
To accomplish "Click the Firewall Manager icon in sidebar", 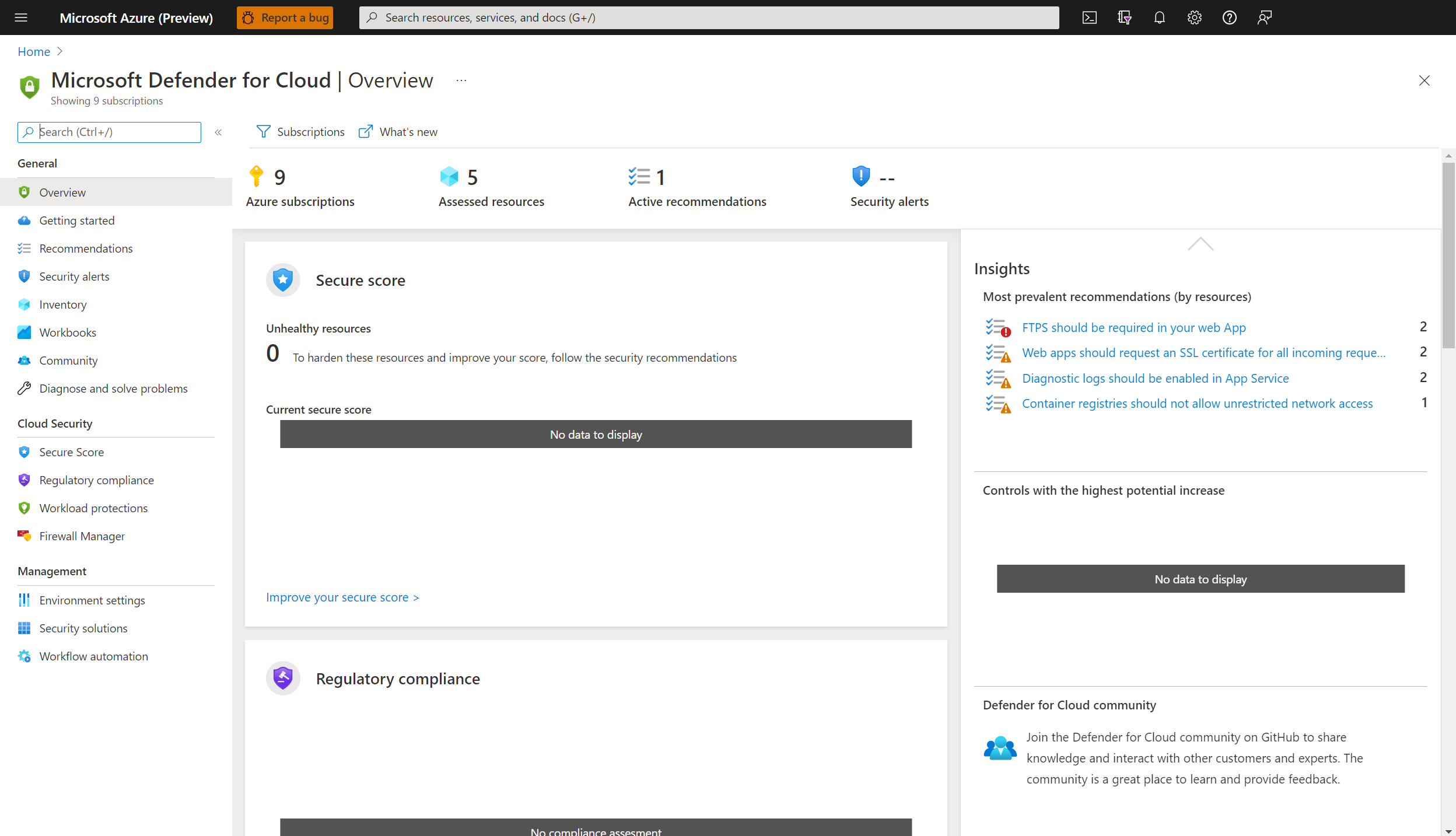I will tap(24, 536).
